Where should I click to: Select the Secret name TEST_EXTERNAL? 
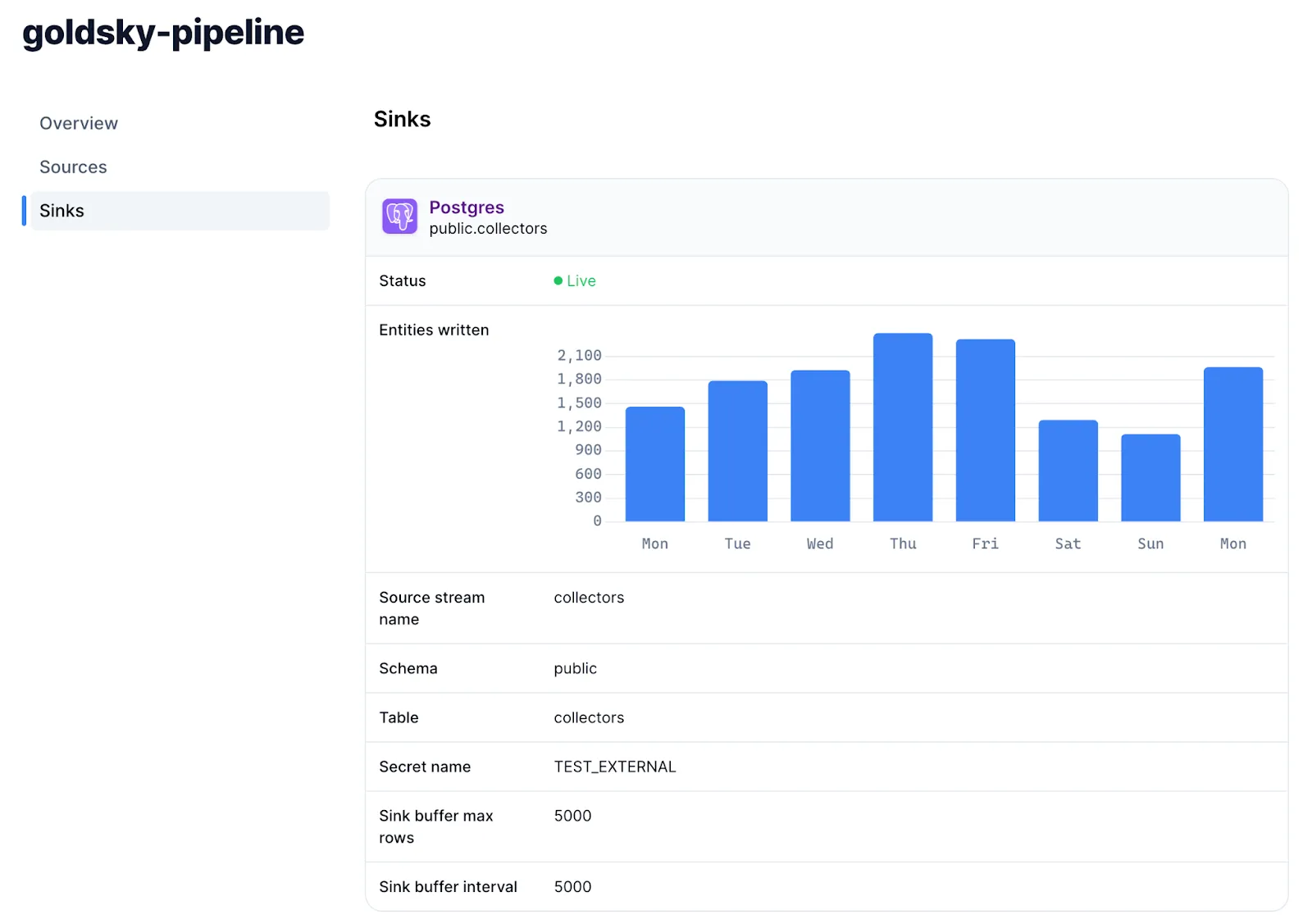[615, 767]
